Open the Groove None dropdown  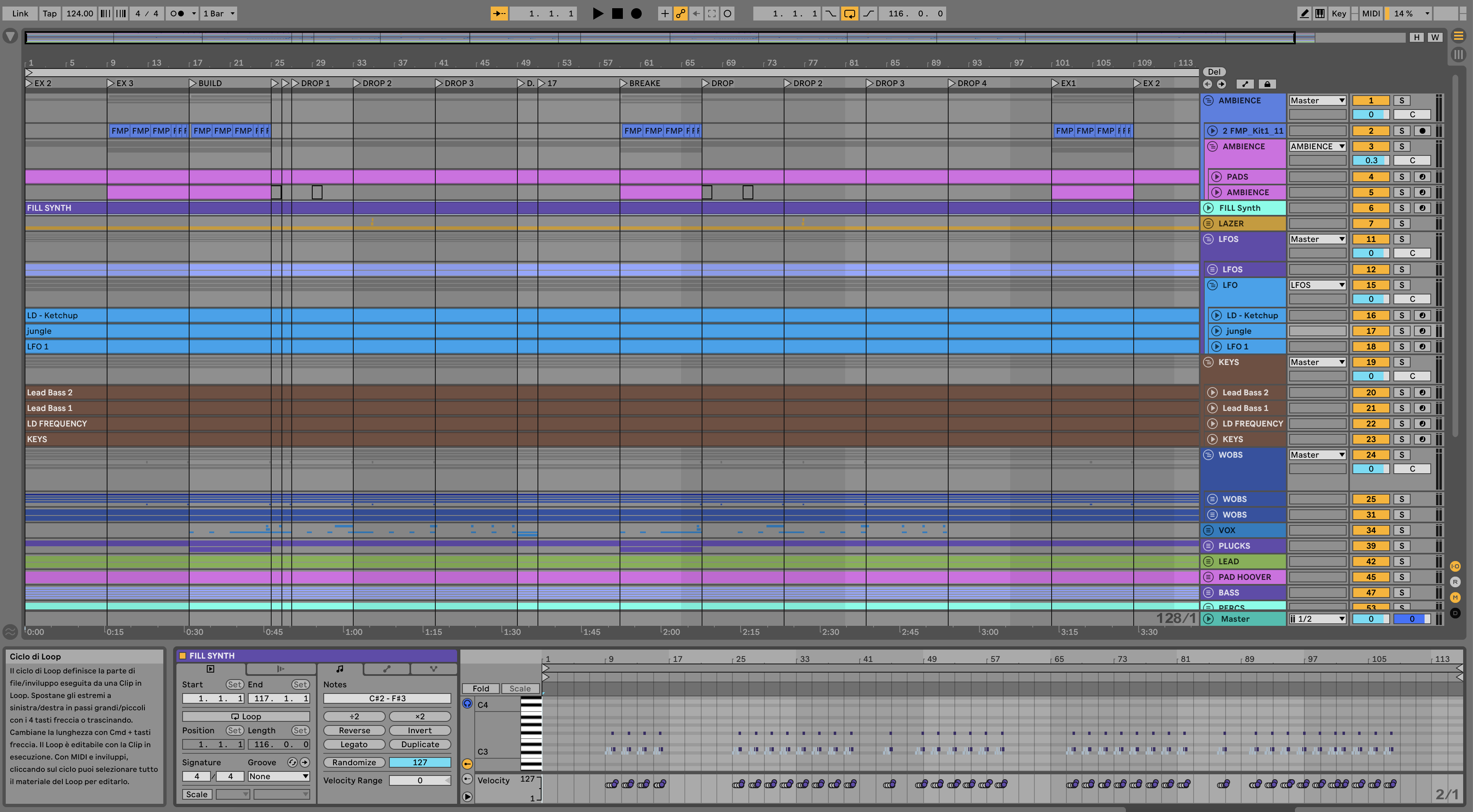(x=279, y=777)
